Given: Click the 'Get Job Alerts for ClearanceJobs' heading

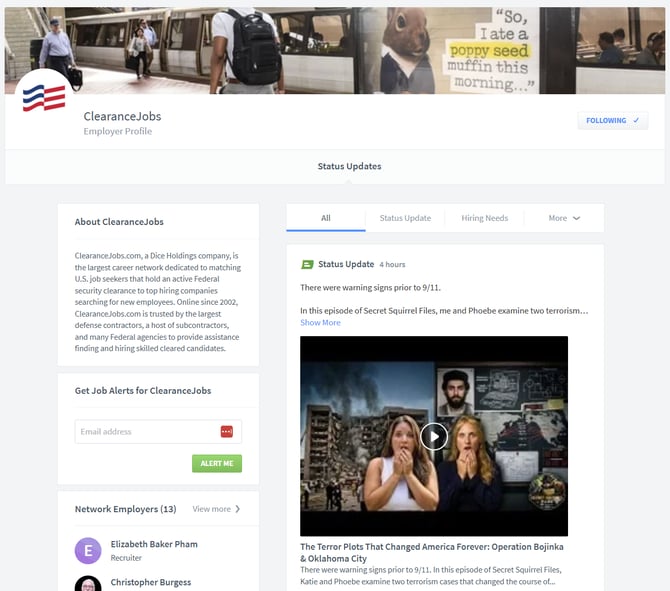Looking at the screenshot, I should [x=143, y=391].
